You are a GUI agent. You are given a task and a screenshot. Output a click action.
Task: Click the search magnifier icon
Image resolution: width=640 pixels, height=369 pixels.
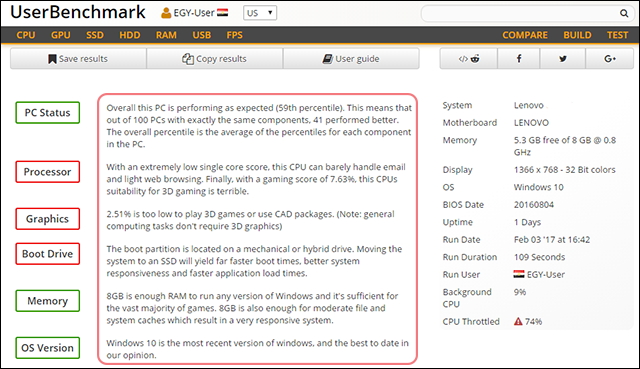(x=624, y=13)
